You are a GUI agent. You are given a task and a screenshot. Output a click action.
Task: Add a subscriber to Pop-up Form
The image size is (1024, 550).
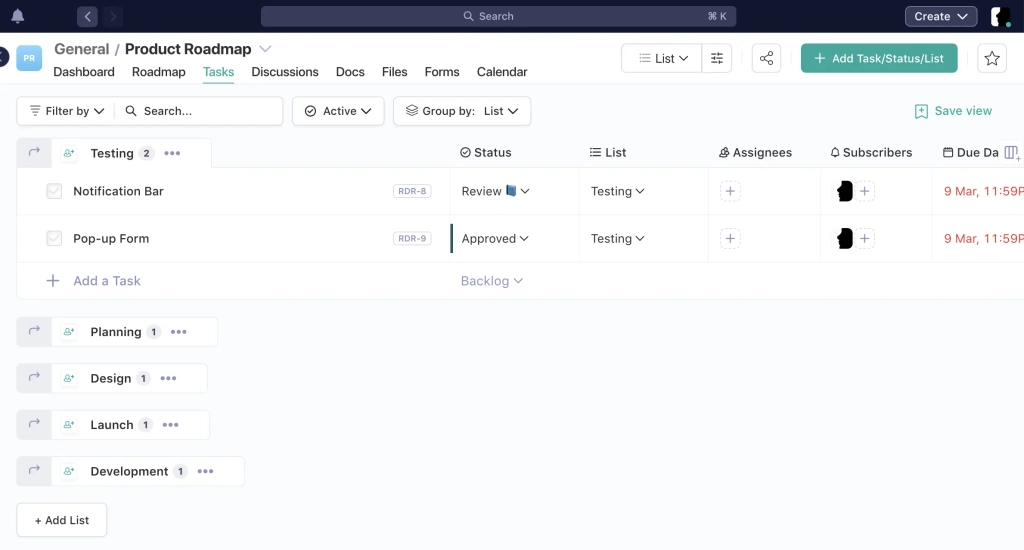[865, 238]
